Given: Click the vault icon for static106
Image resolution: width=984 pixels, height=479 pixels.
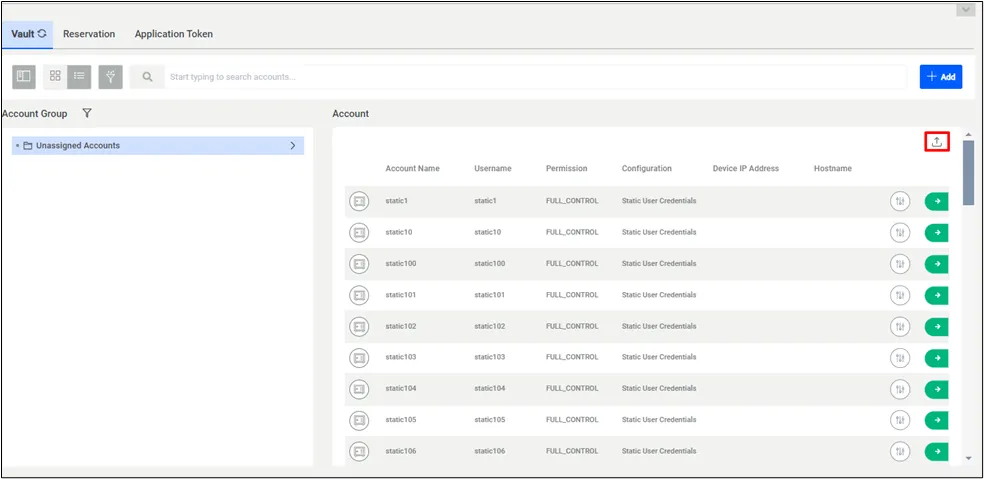Looking at the screenshot, I should [x=359, y=451].
